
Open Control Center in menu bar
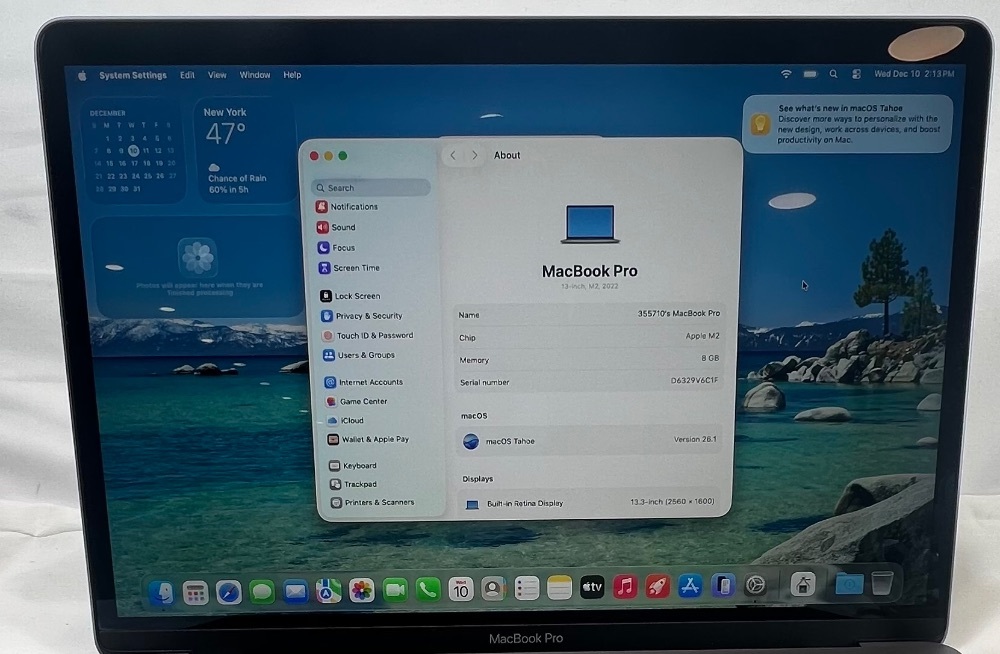857,74
